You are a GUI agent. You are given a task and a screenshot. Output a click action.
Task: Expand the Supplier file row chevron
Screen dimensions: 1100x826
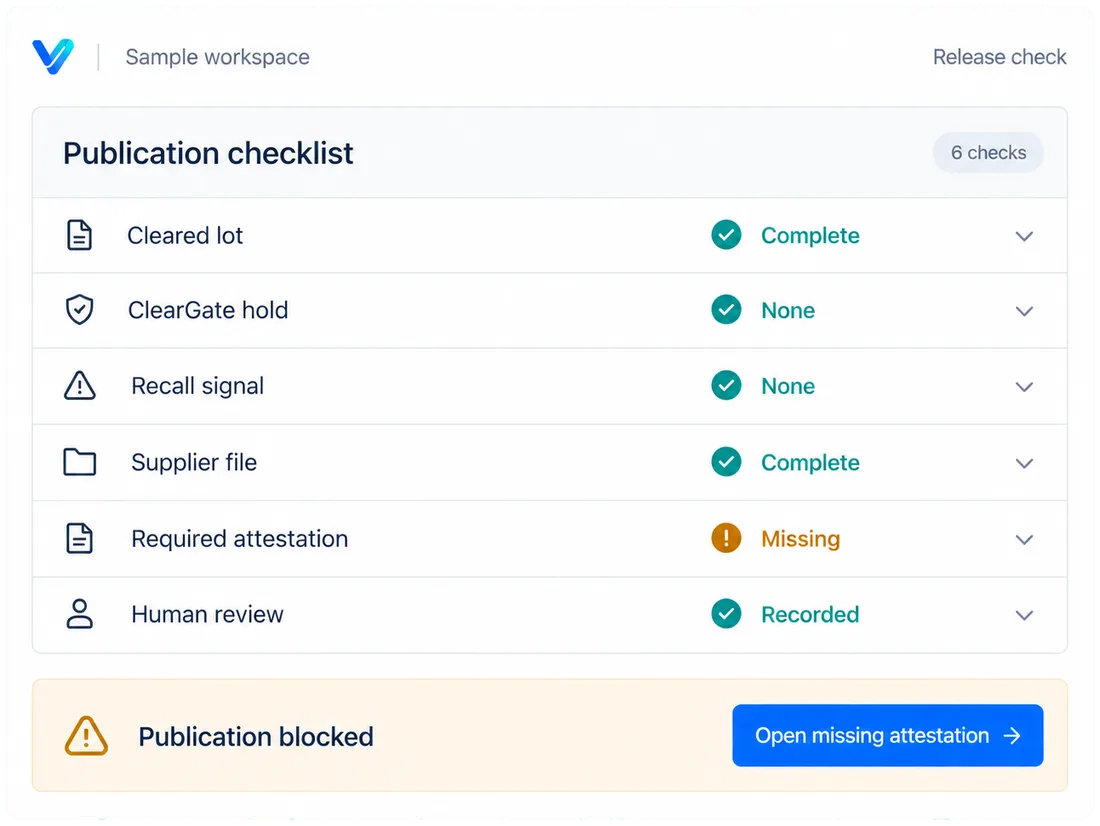tap(1024, 463)
